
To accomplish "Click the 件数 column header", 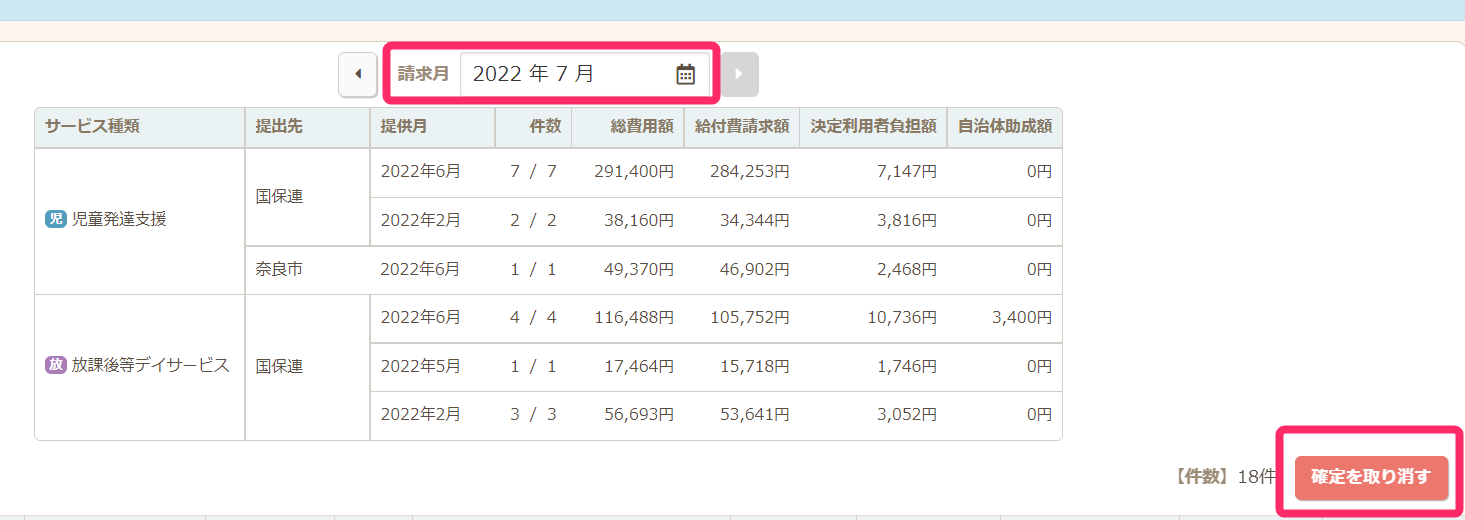I will tap(545, 127).
